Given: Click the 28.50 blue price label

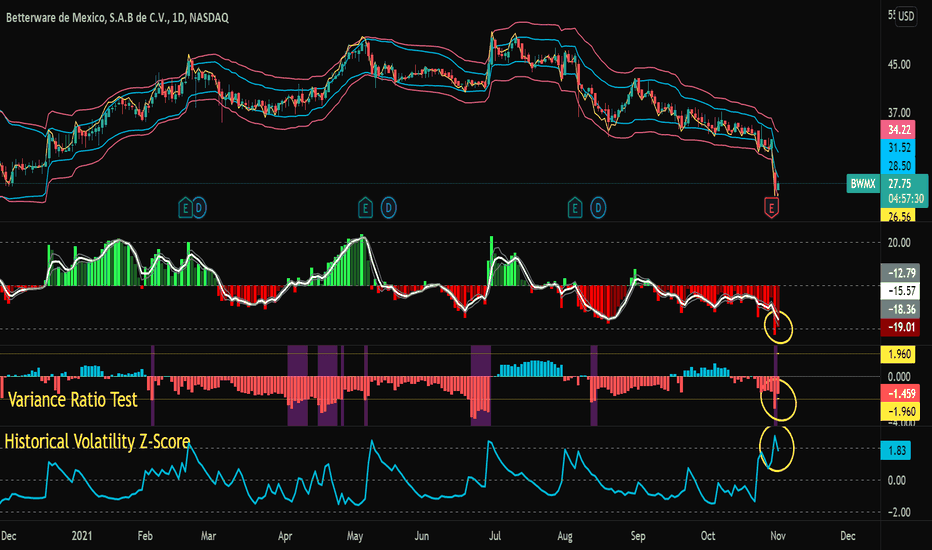Looking at the screenshot, I should [x=898, y=165].
